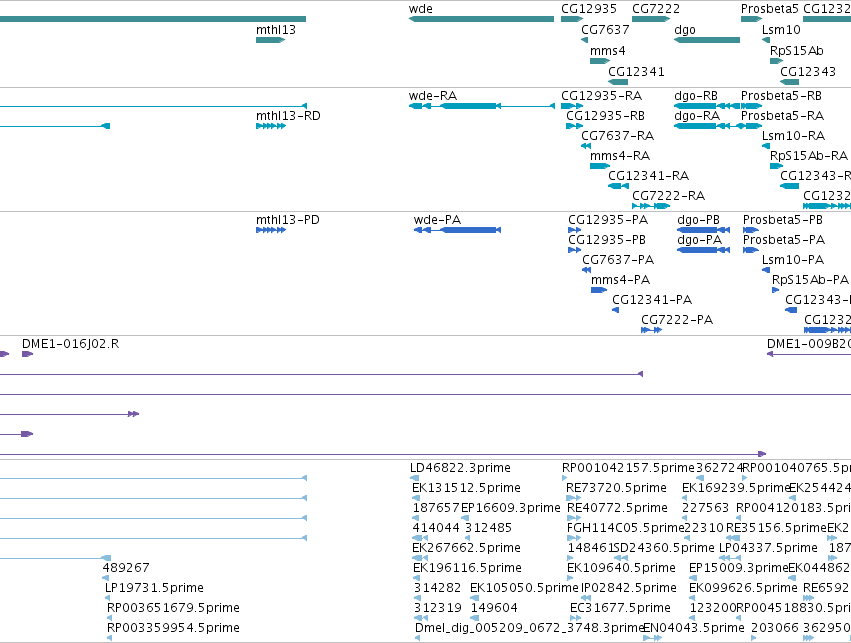Select the RP003359954.5prime EST label
The image size is (851, 643).
point(173,628)
